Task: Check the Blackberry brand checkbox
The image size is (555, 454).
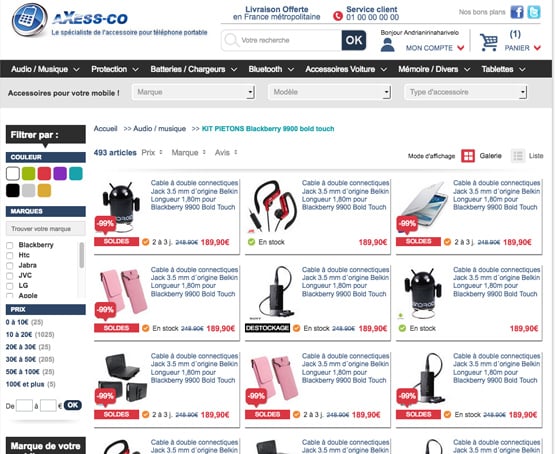Action: (x=10, y=245)
